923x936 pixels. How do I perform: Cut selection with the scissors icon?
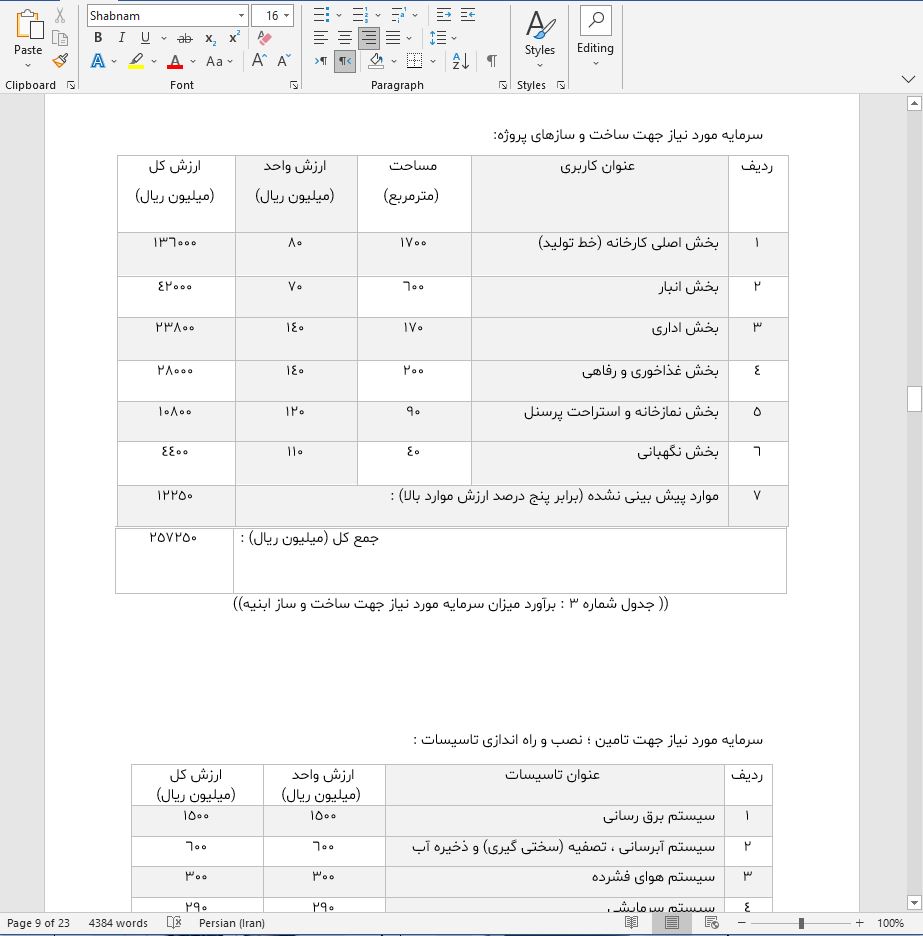[60, 16]
